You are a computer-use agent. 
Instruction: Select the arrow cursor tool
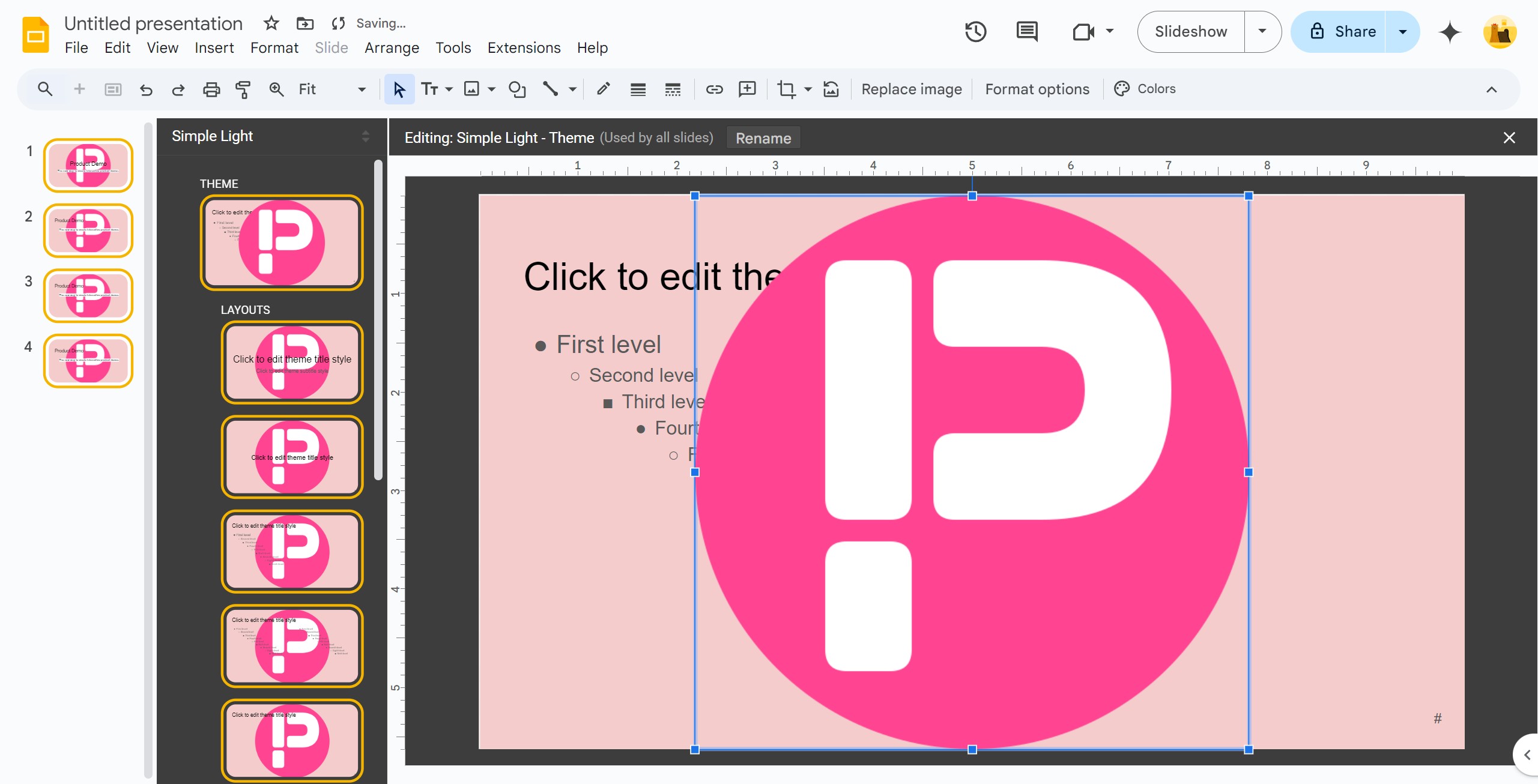[399, 89]
